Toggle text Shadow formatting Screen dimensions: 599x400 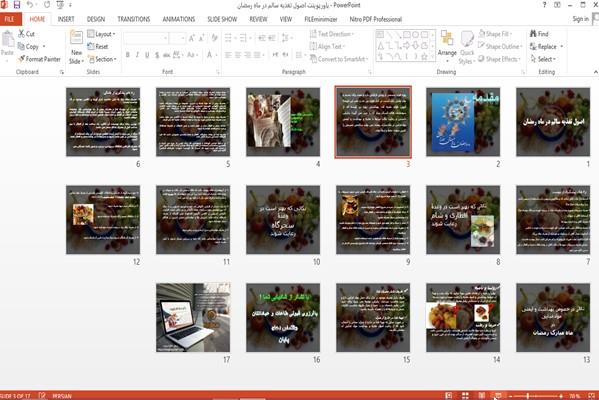point(157,55)
